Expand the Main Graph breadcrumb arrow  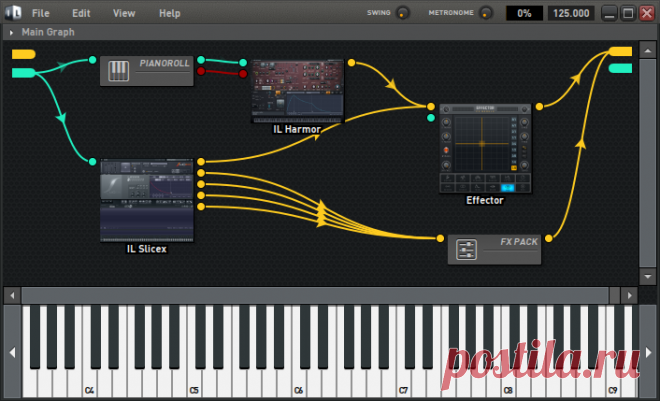[x=11, y=32]
